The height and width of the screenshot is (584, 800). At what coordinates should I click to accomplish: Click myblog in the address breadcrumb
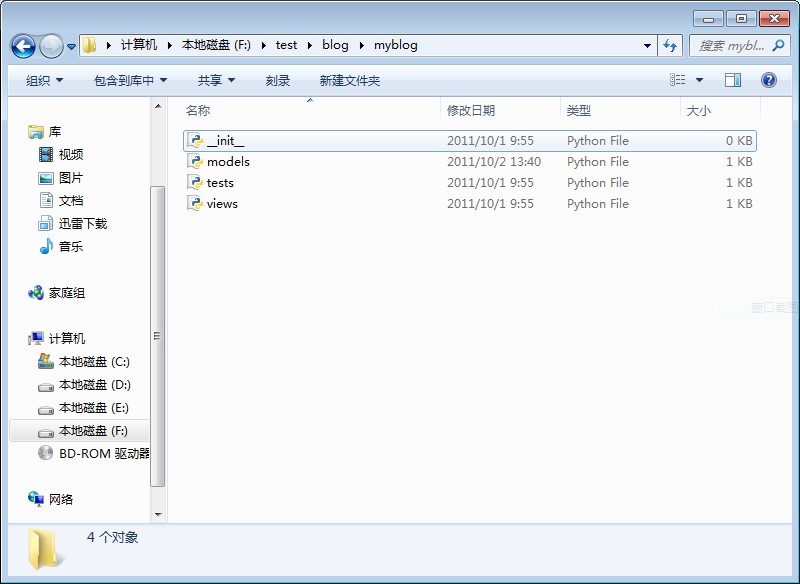(x=395, y=45)
